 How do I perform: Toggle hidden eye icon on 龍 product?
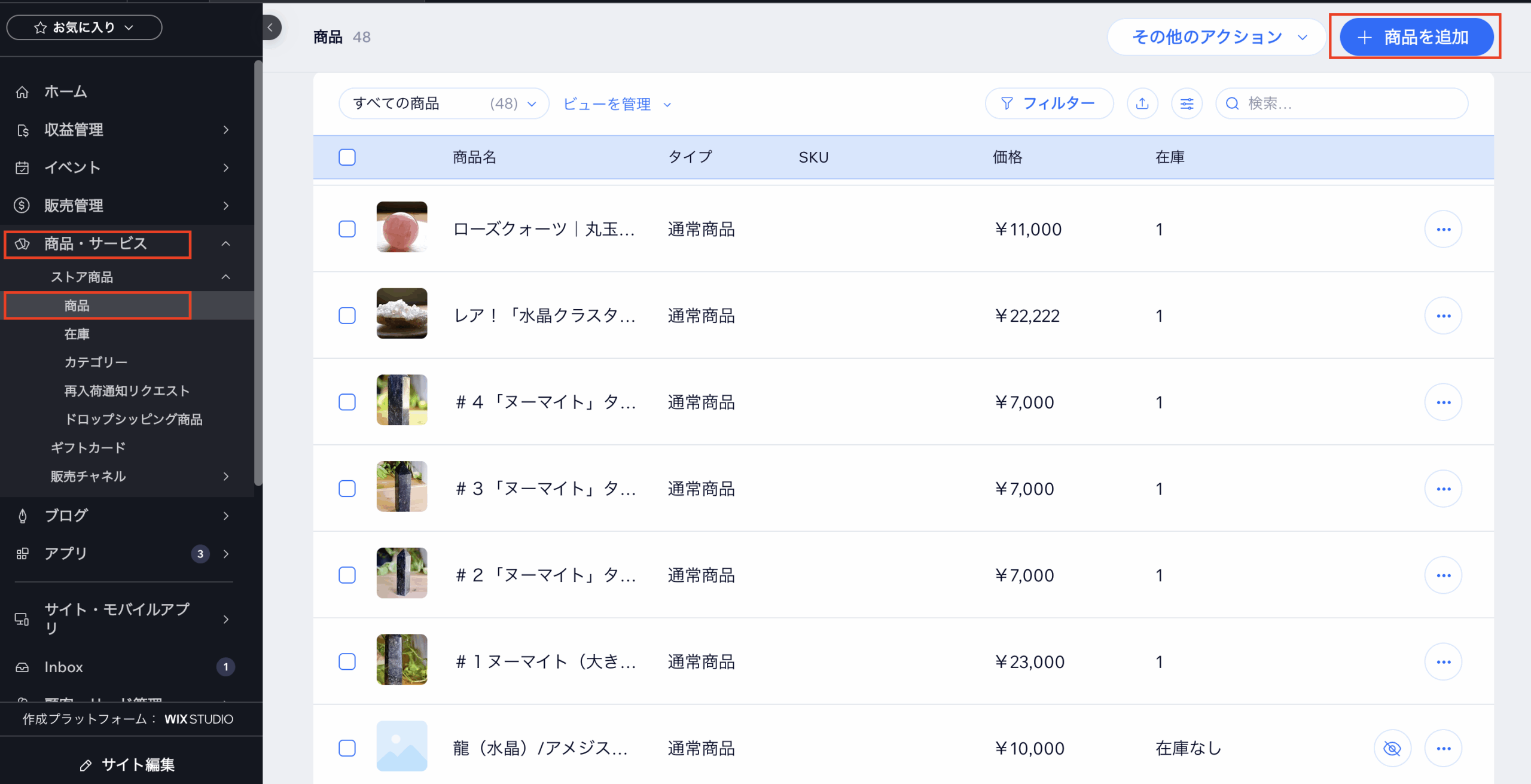tap(1392, 748)
